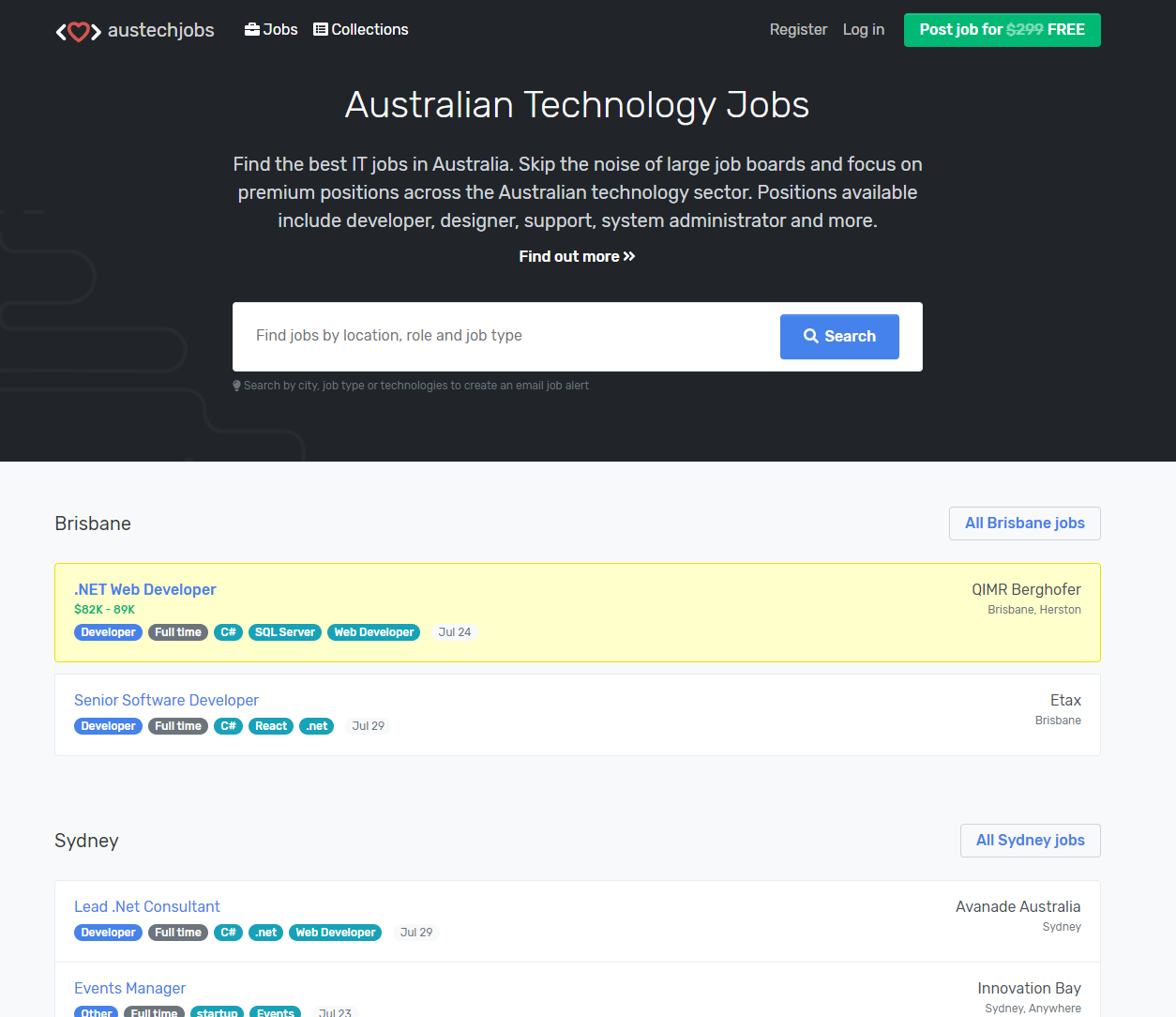
Task: Open the .NET Web Developer job listing
Action: point(144,589)
